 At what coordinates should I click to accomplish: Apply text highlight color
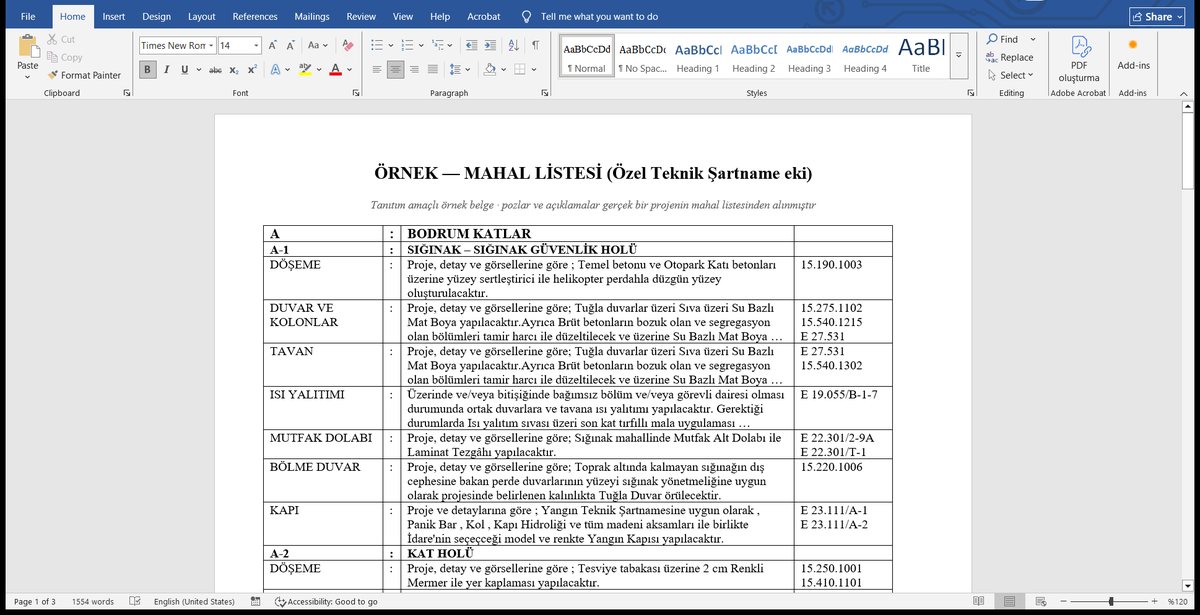[304, 69]
